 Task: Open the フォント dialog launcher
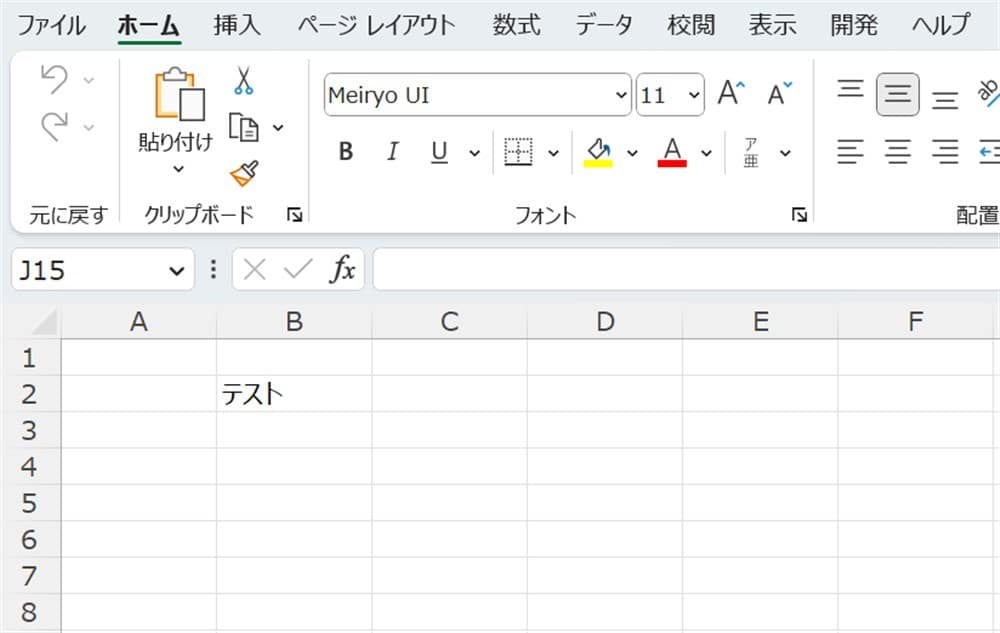(799, 214)
